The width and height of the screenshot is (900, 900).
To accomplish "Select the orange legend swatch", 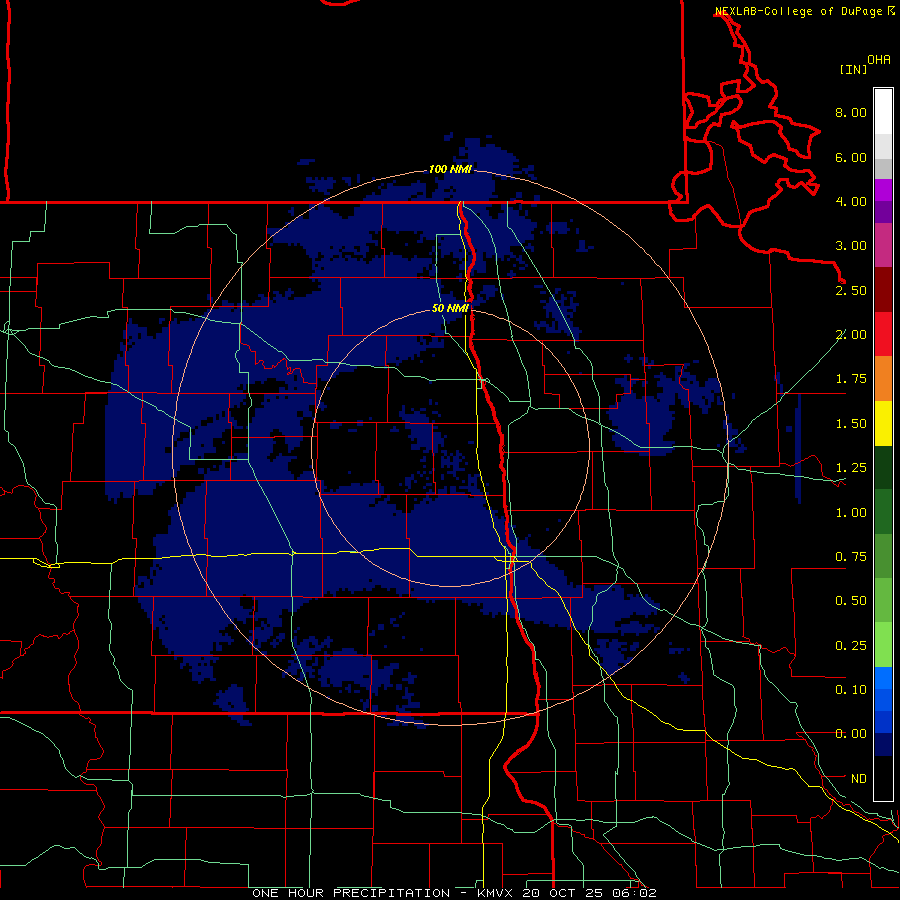I will click(883, 379).
